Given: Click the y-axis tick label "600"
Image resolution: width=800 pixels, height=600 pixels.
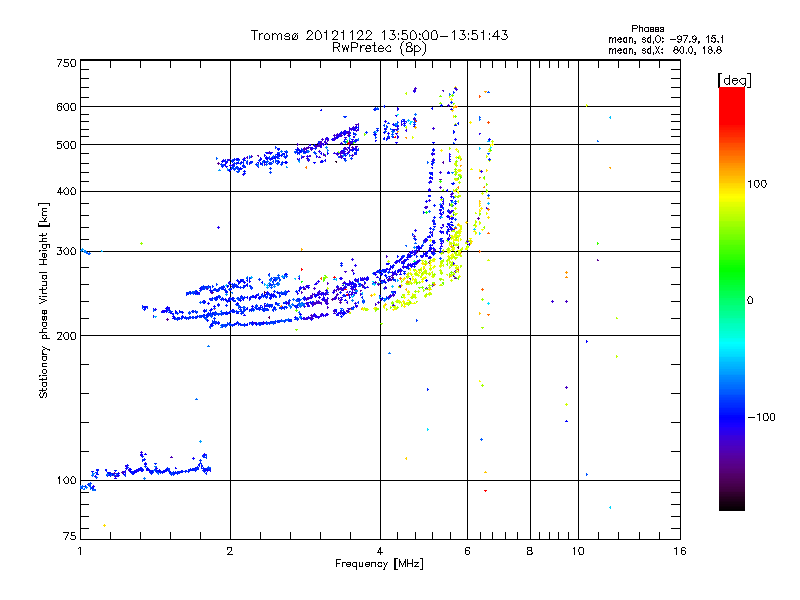Looking at the screenshot, I should pyautogui.click(x=66, y=107).
